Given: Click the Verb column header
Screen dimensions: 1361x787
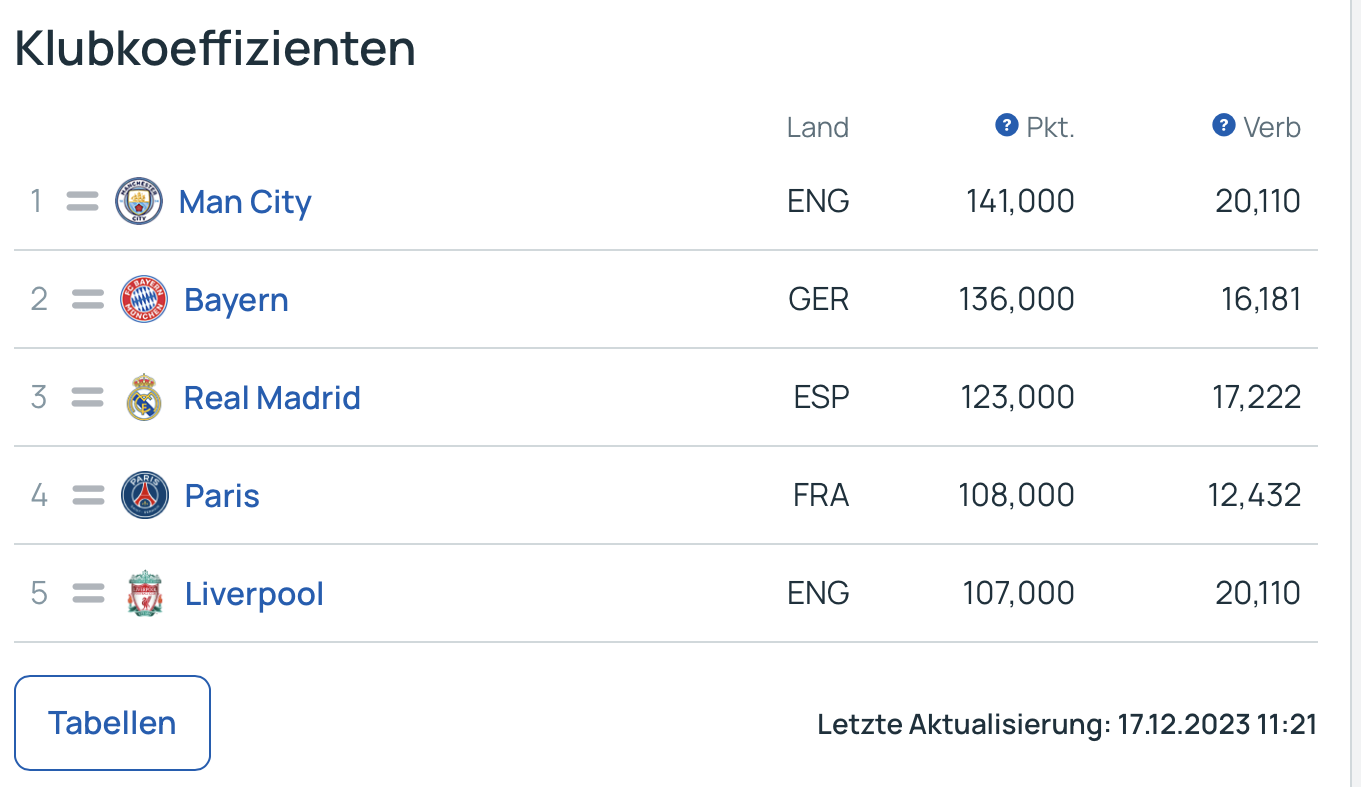Looking at the screenshot, I should [x=1271, y=128].
